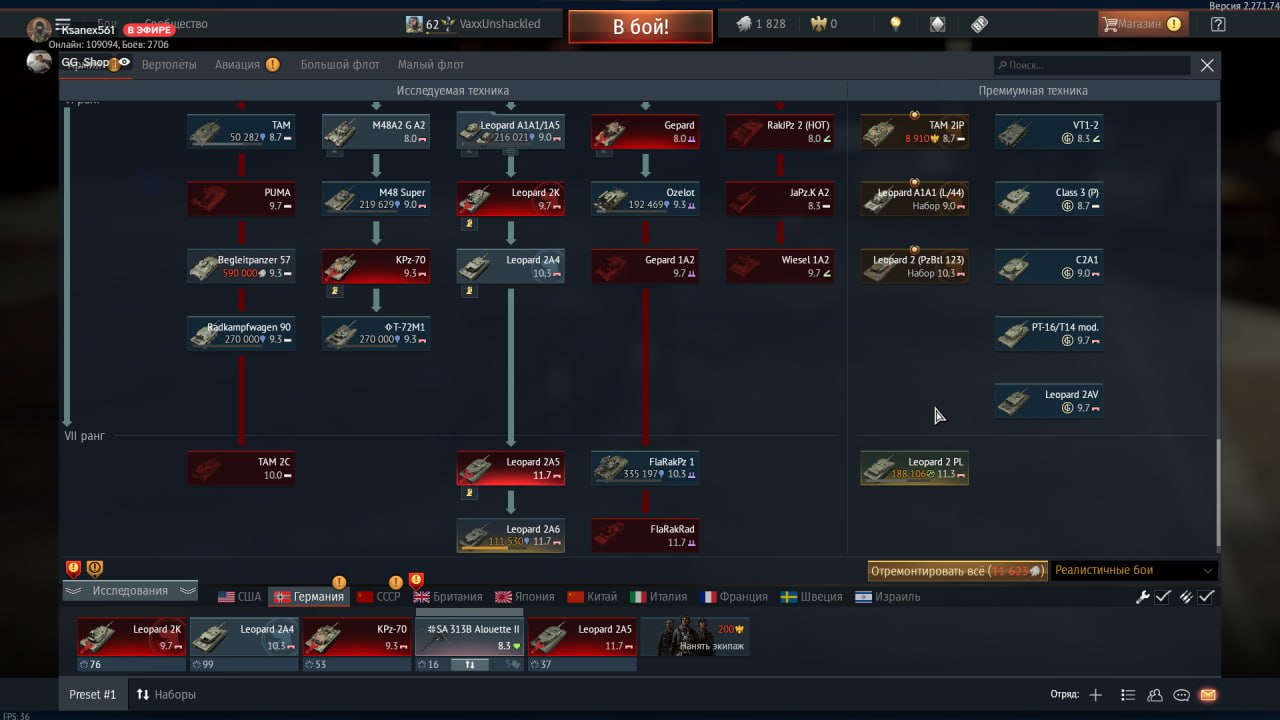
Task: Open the Наборы presets button
Action: click(166, 694)
